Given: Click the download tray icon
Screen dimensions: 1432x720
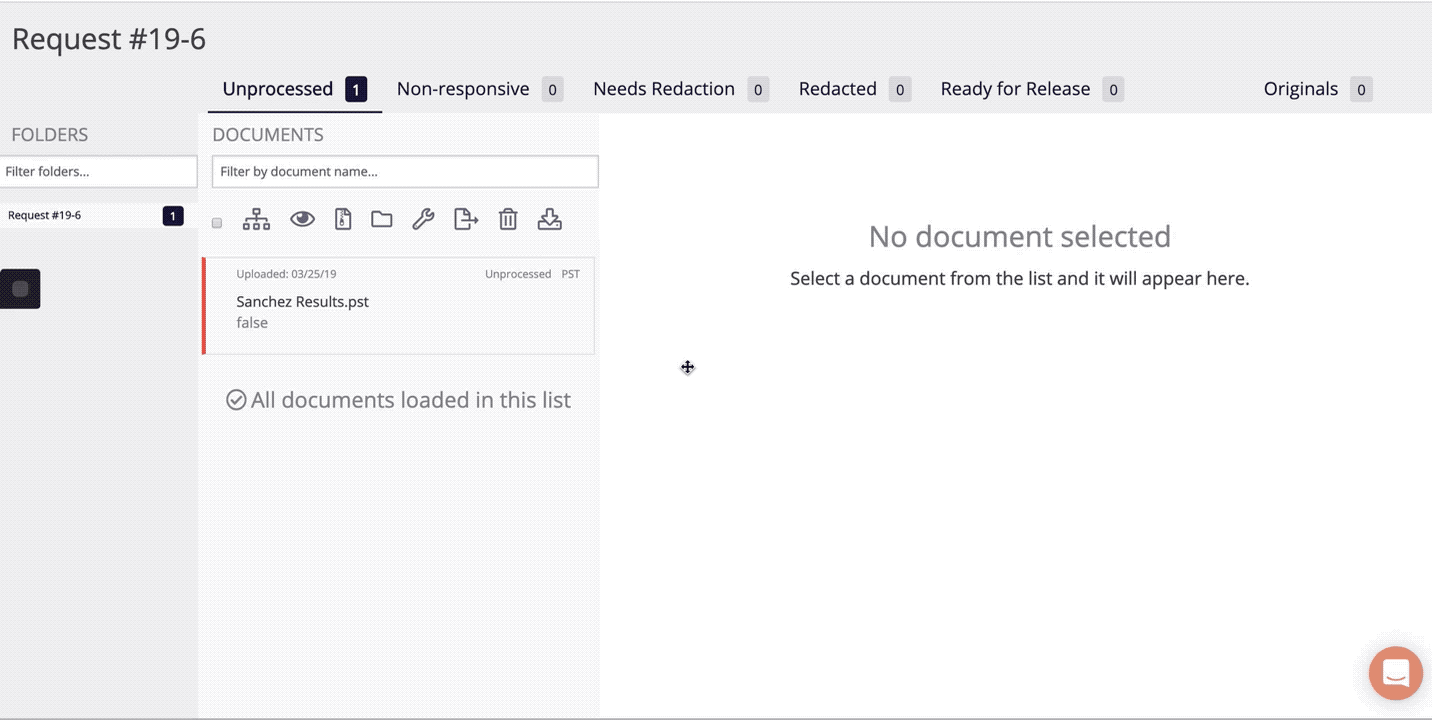Looking at the screenshot, I should 549,220.
